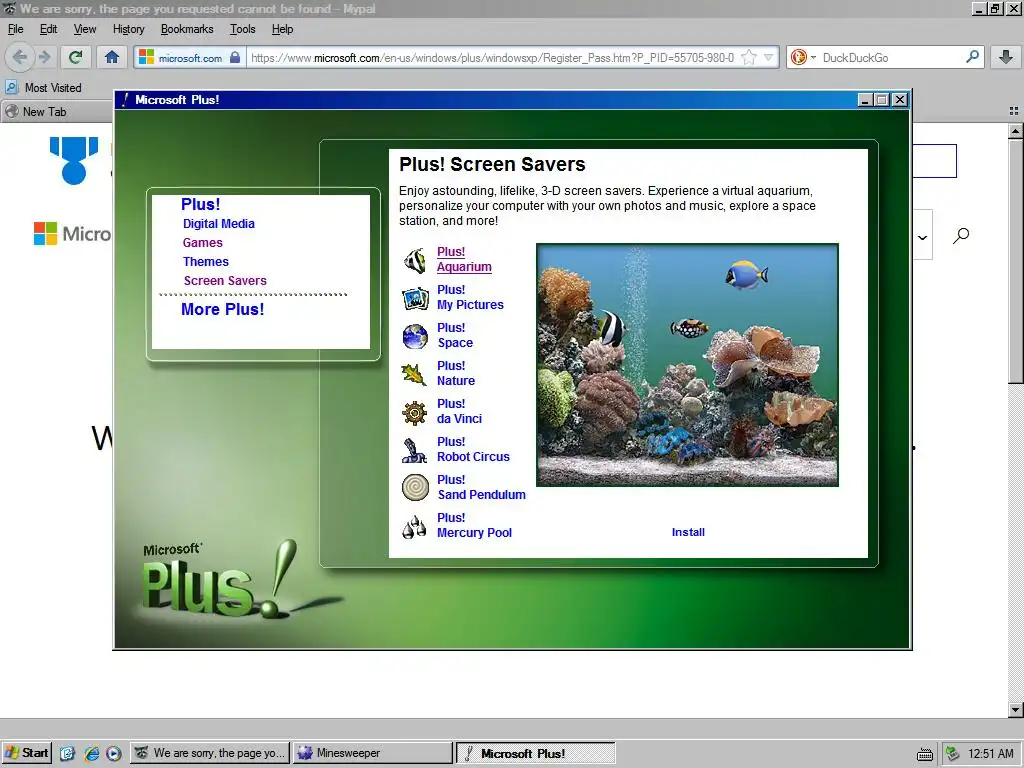Image resolution: width=1024 pixels, height=768 pixels.
Task: Open the File menu
Action: pyautogui.click(x=16, y=29)
